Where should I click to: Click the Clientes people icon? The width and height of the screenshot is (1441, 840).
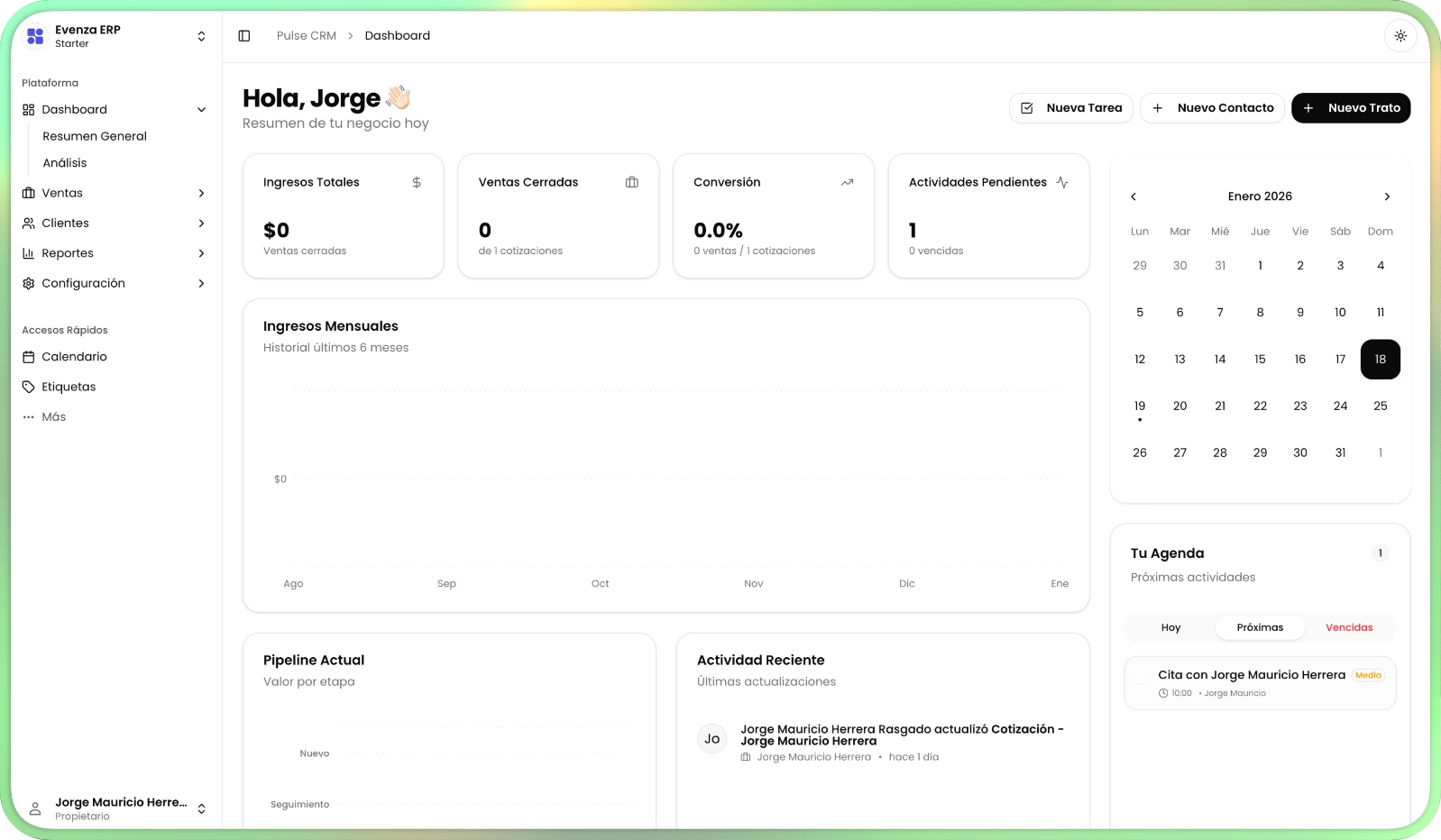click(29, 224)
